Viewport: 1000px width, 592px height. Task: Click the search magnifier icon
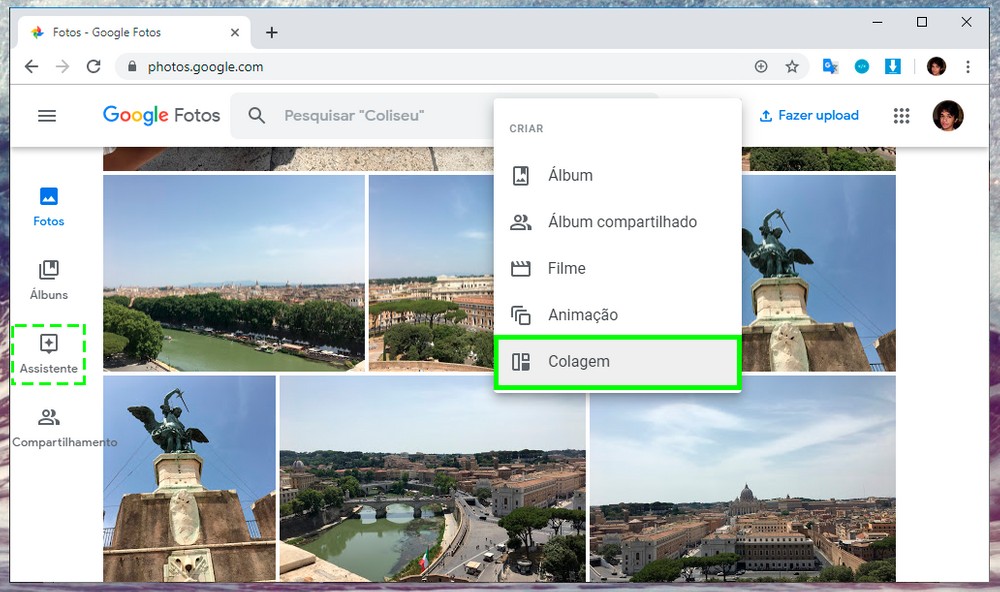tap(256, 115)
